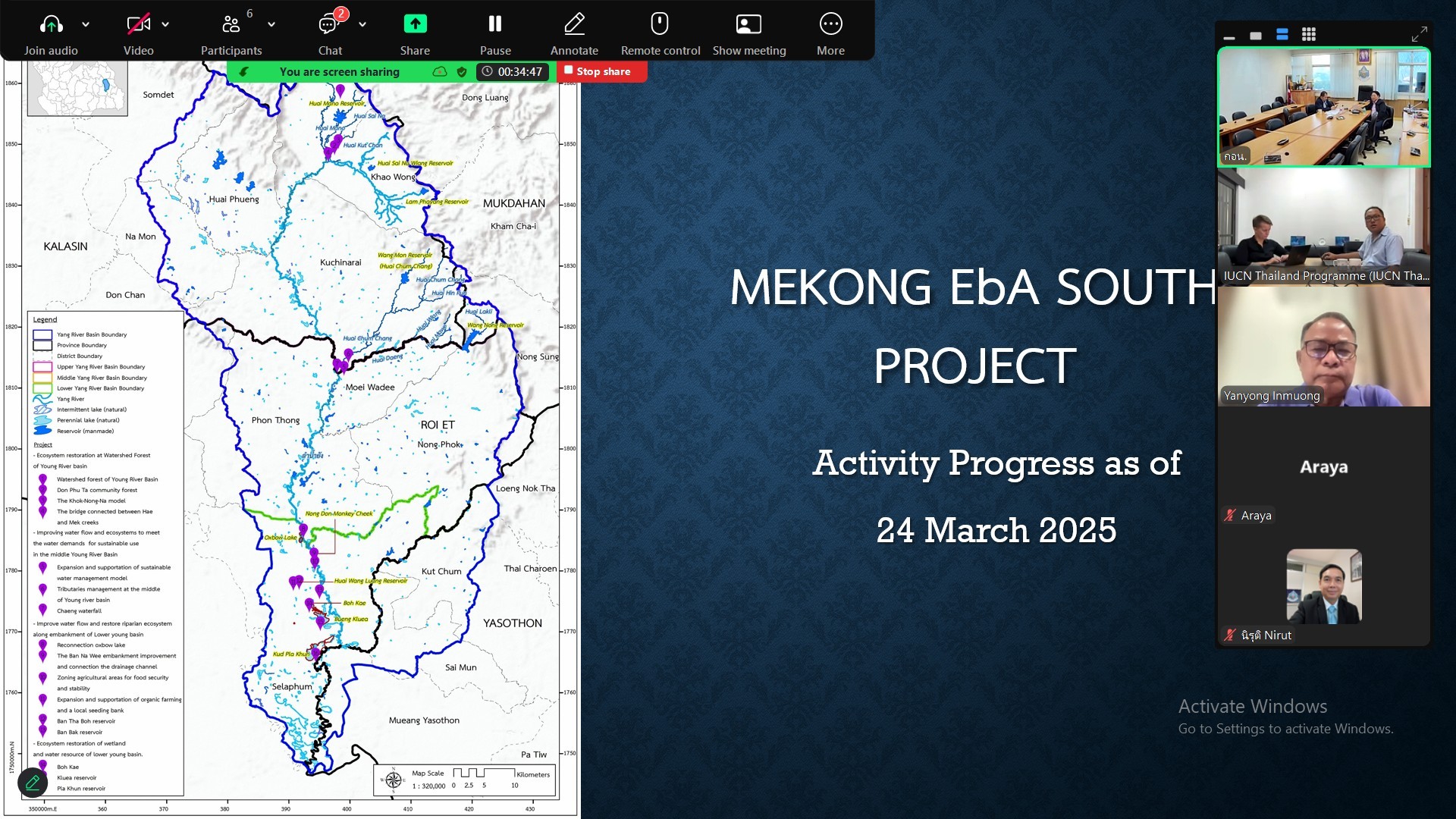The height and width of the screenshot is (819, 1456).
Task: Click the Moei Wadee district label
Action: click(x=370, y=387)
